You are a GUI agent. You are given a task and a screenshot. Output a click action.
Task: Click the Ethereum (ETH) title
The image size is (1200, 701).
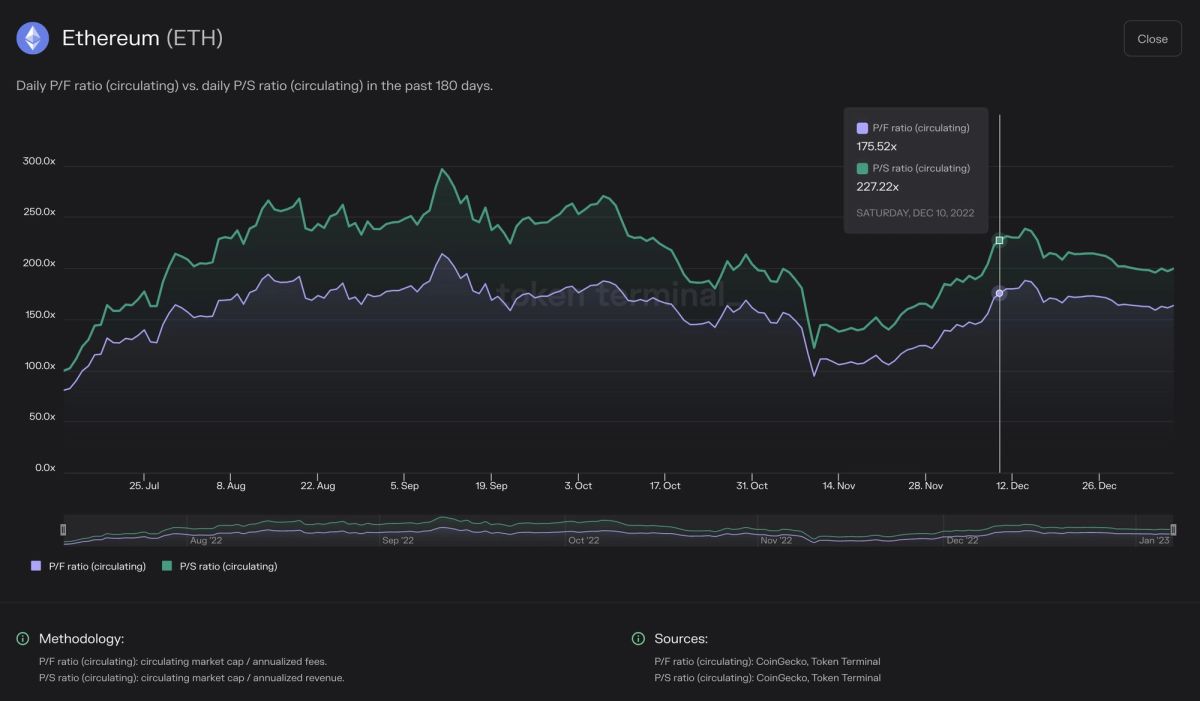point(142,38)
